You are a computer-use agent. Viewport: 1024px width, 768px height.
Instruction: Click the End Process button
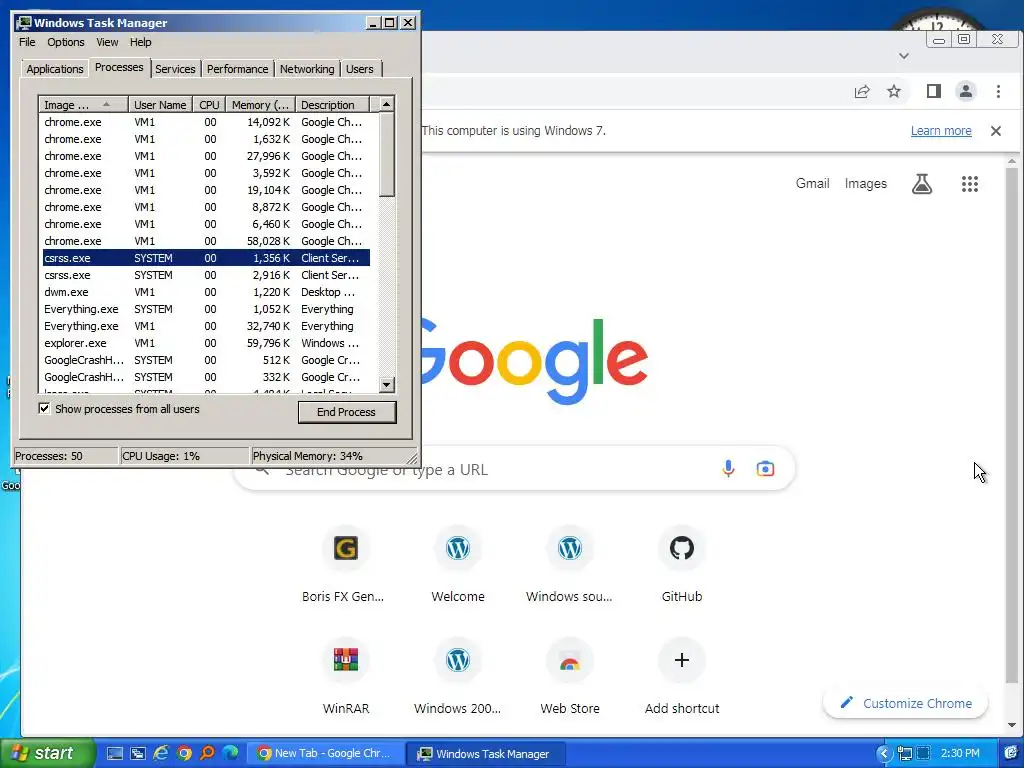pos(347,412)
